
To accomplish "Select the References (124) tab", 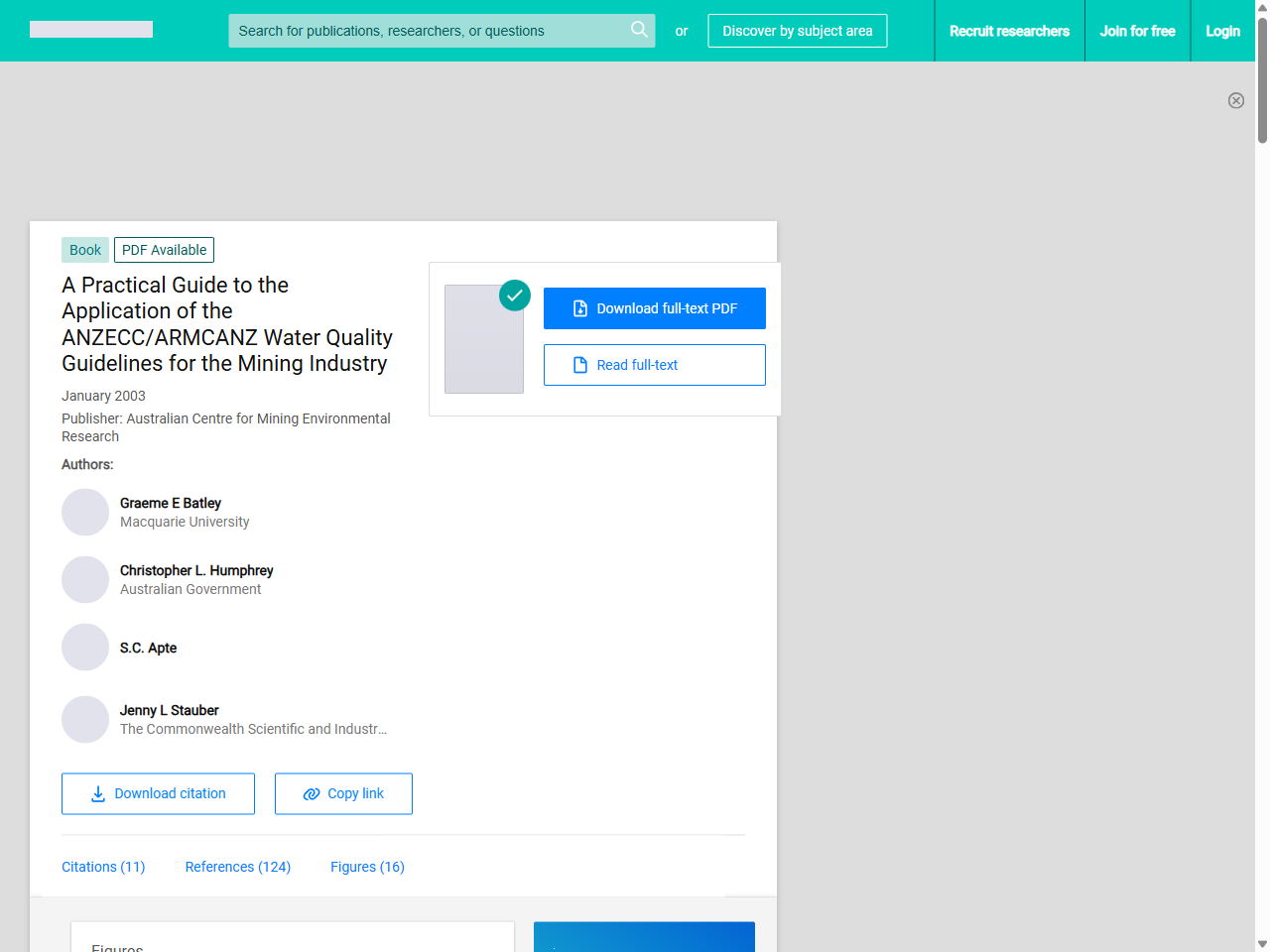I will point(237,867).
